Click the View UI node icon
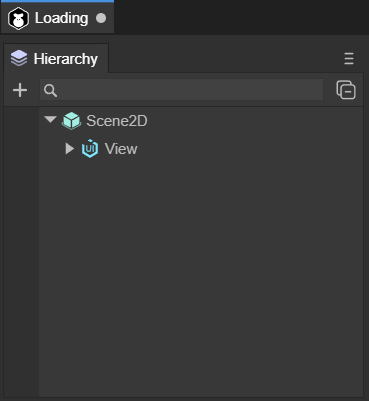The image size is (369, 401). [90, 148]
